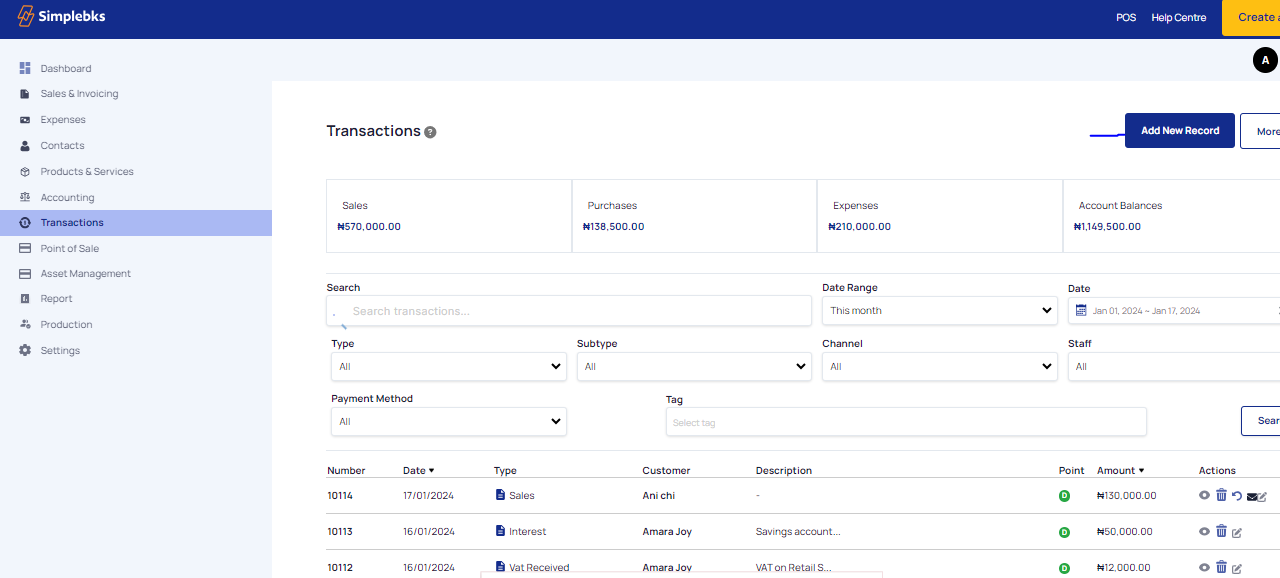The image size is (1280, 578).
Task: Open the user avatar 'A' profile
Action: [x=1265, y=61]
